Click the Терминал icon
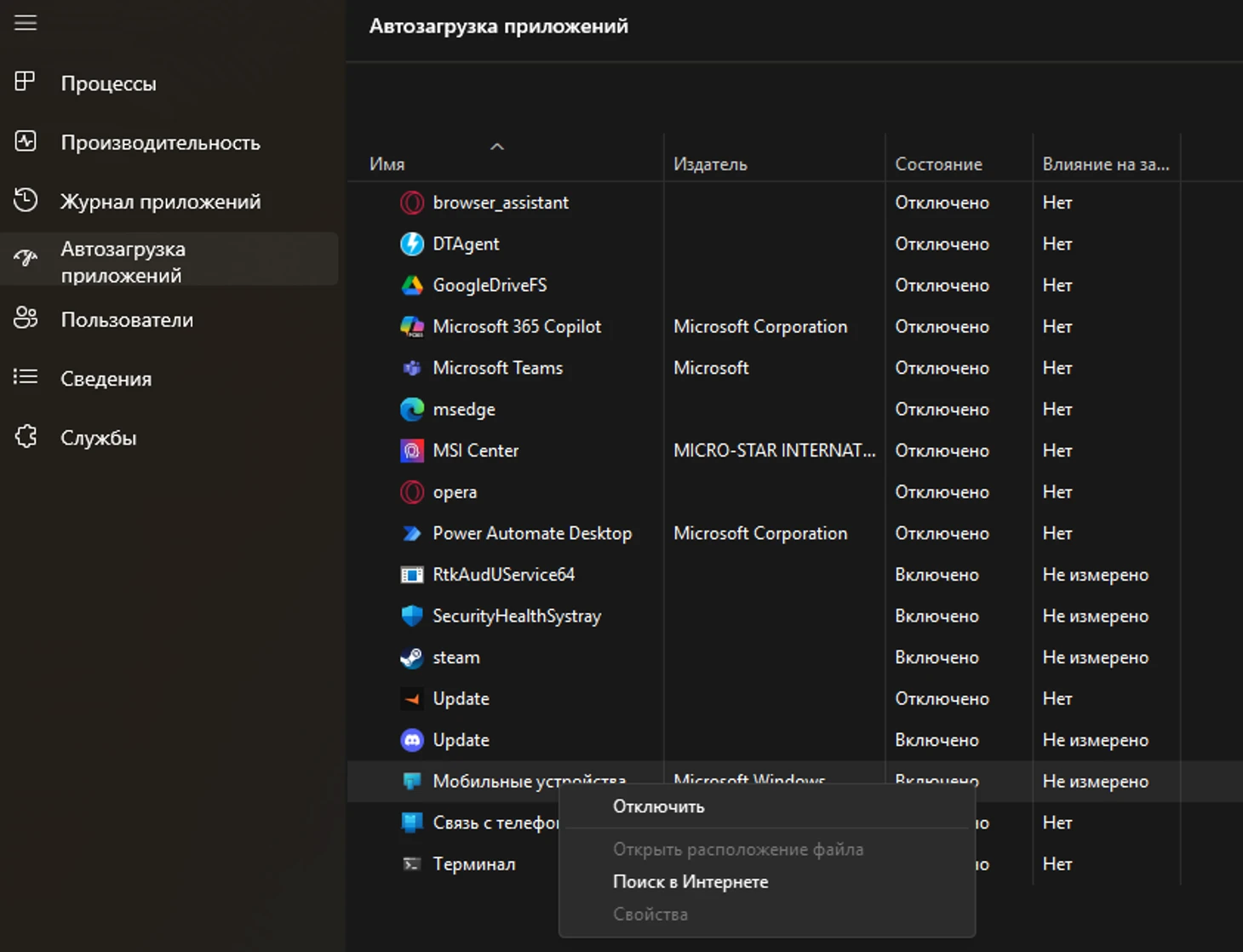This screenshot has height=952, width=1243. coord(412,864)
